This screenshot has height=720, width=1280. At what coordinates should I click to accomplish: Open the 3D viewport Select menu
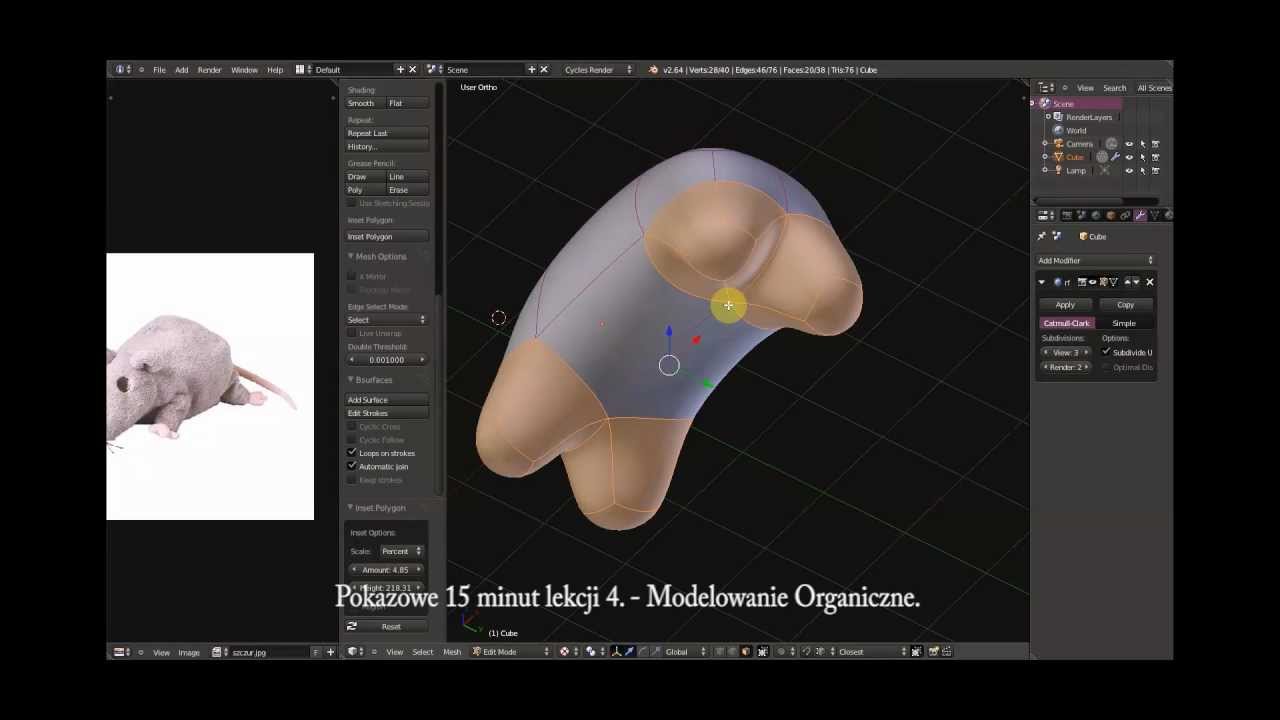tap(423, 652)
